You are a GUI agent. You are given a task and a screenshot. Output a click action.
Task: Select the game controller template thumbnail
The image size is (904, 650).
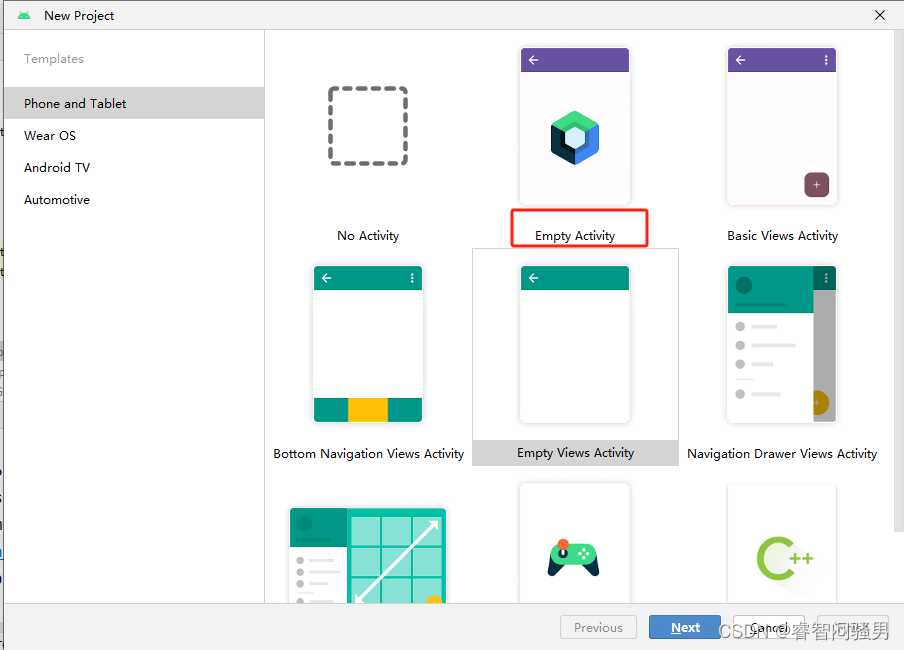pos(575,543)
